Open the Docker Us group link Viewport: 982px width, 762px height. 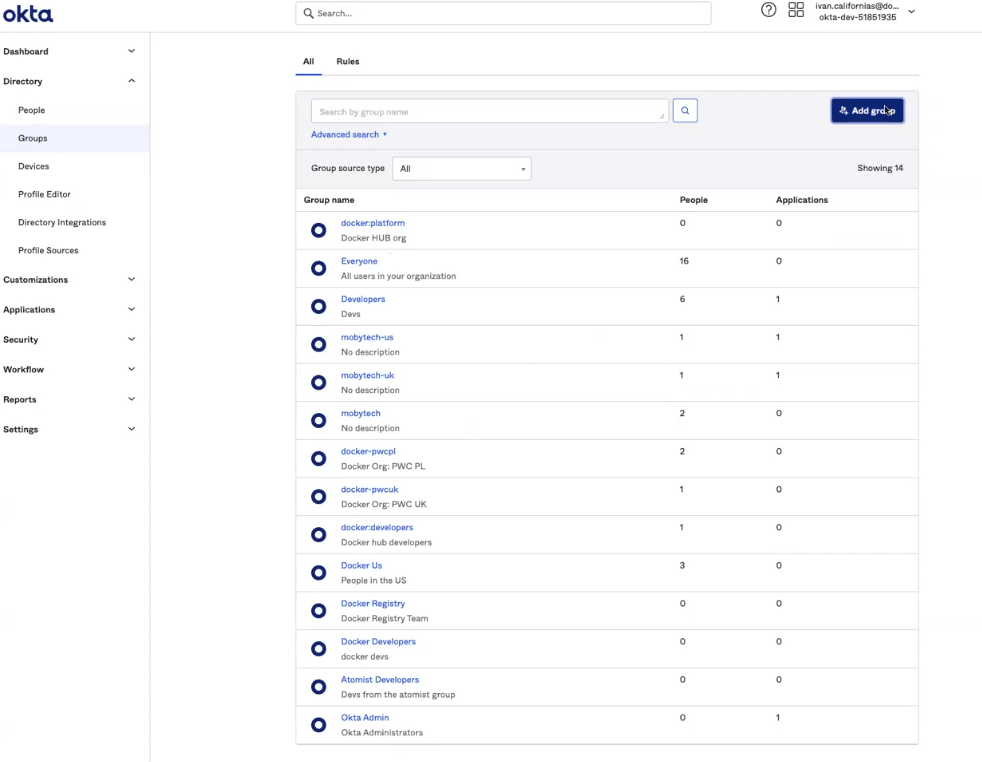tap(361, 565)
